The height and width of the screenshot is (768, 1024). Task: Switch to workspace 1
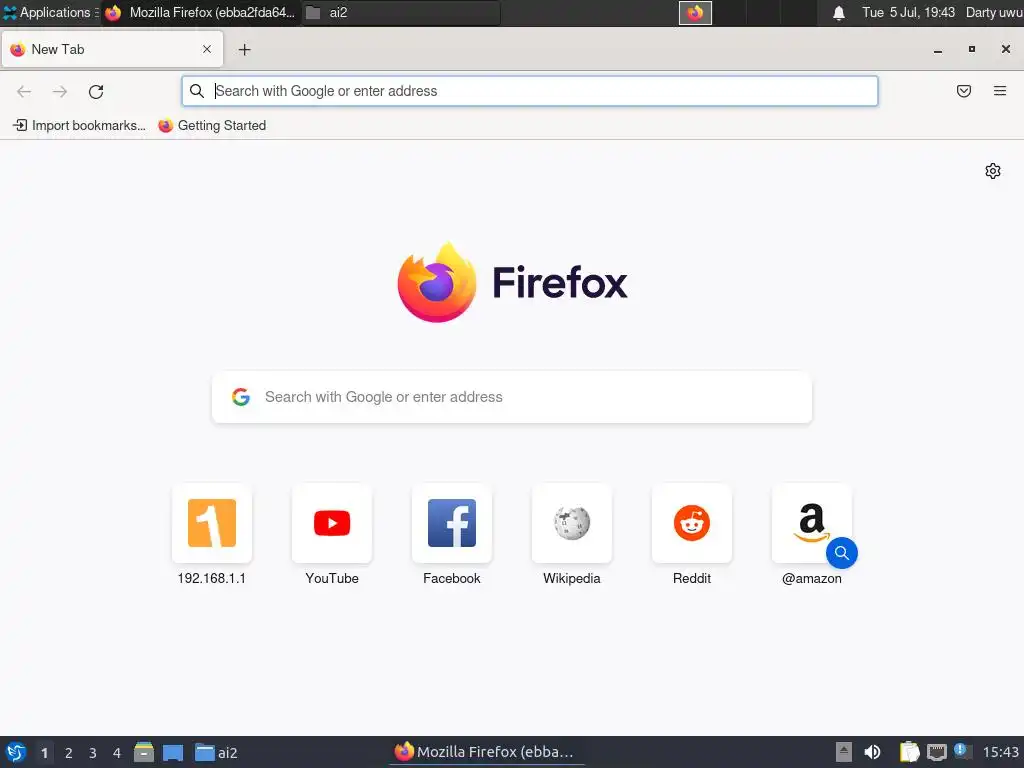tap(44, 753)
